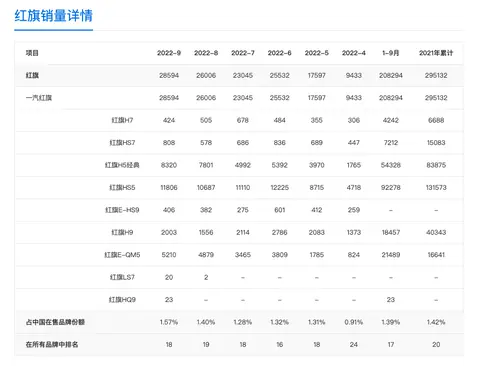Click the 红旗销量详情 heading
This screenshot has width=480, height=366.
[53, 16]
